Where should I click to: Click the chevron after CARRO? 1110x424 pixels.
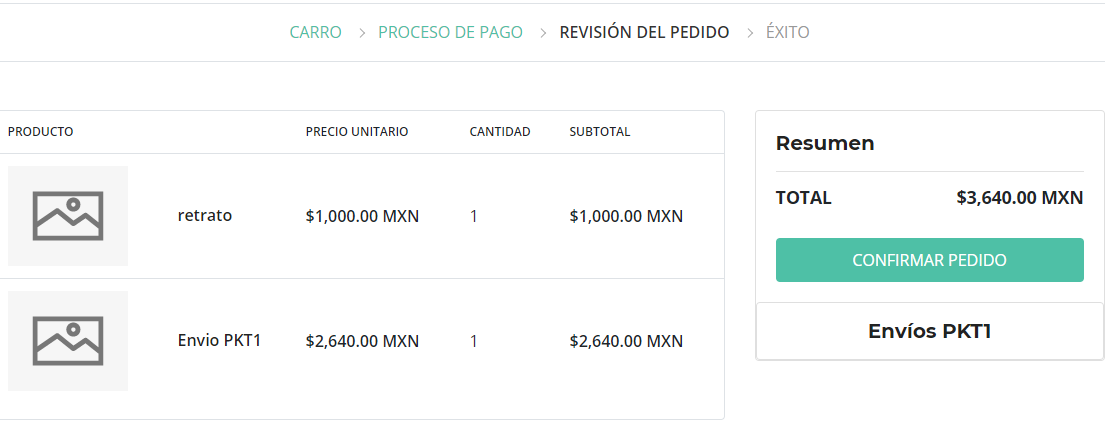(362, 33)
